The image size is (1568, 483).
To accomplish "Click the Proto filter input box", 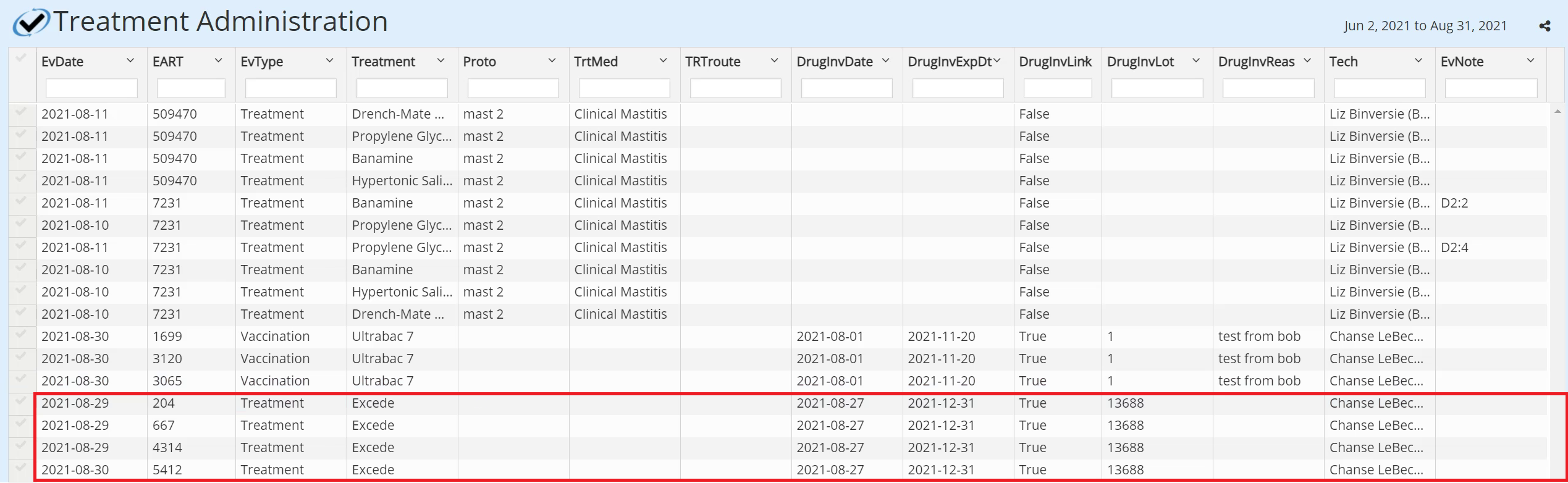I will [x=513, y=88].
